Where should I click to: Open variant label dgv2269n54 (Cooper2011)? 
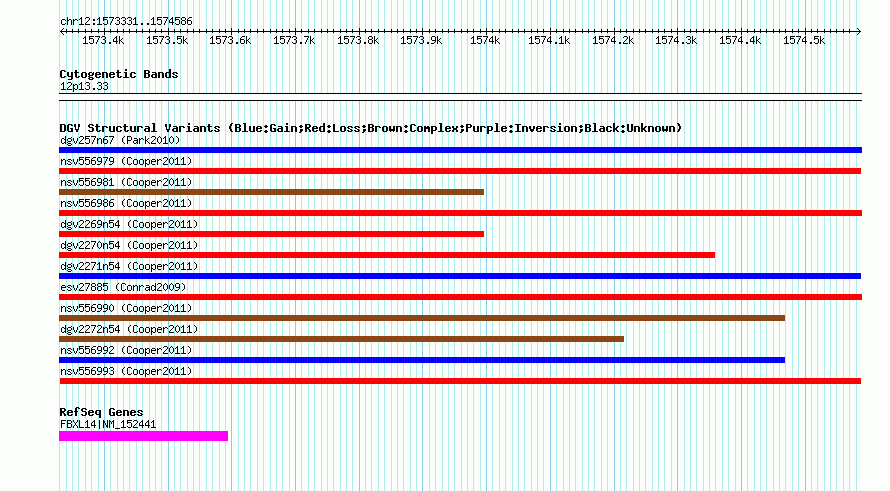click(x=129, y=224)
